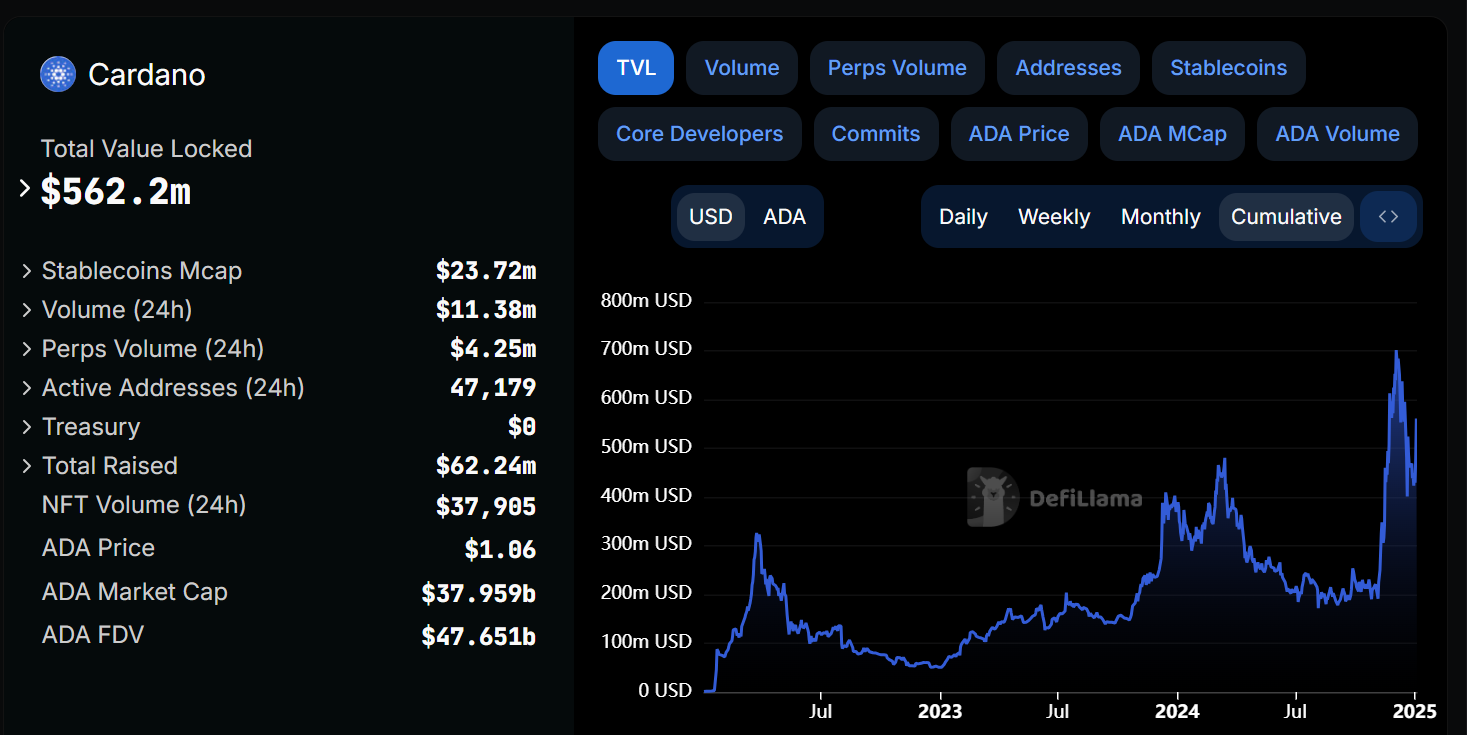
Task: Expand Active Addresses (24h) row
Action: [x=27, y=388]
